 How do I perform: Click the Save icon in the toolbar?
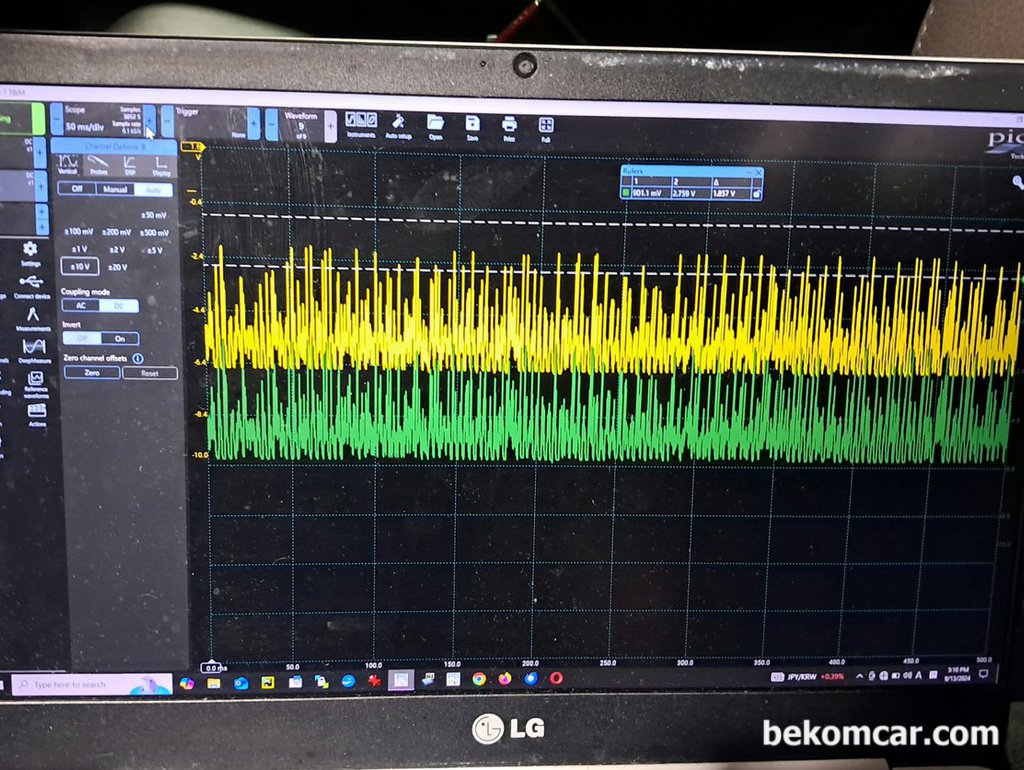[472, 126]
